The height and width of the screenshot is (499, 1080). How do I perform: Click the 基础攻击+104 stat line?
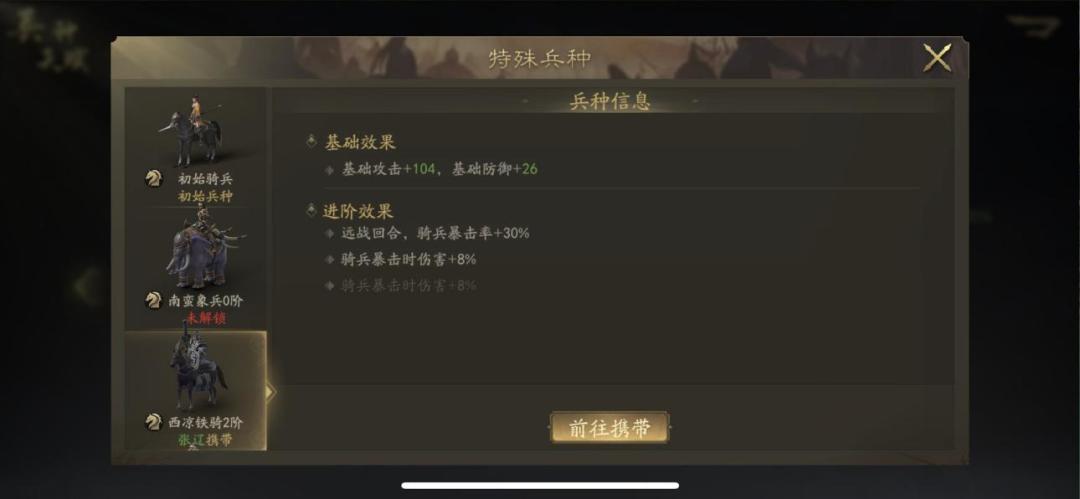coord(440,169)
